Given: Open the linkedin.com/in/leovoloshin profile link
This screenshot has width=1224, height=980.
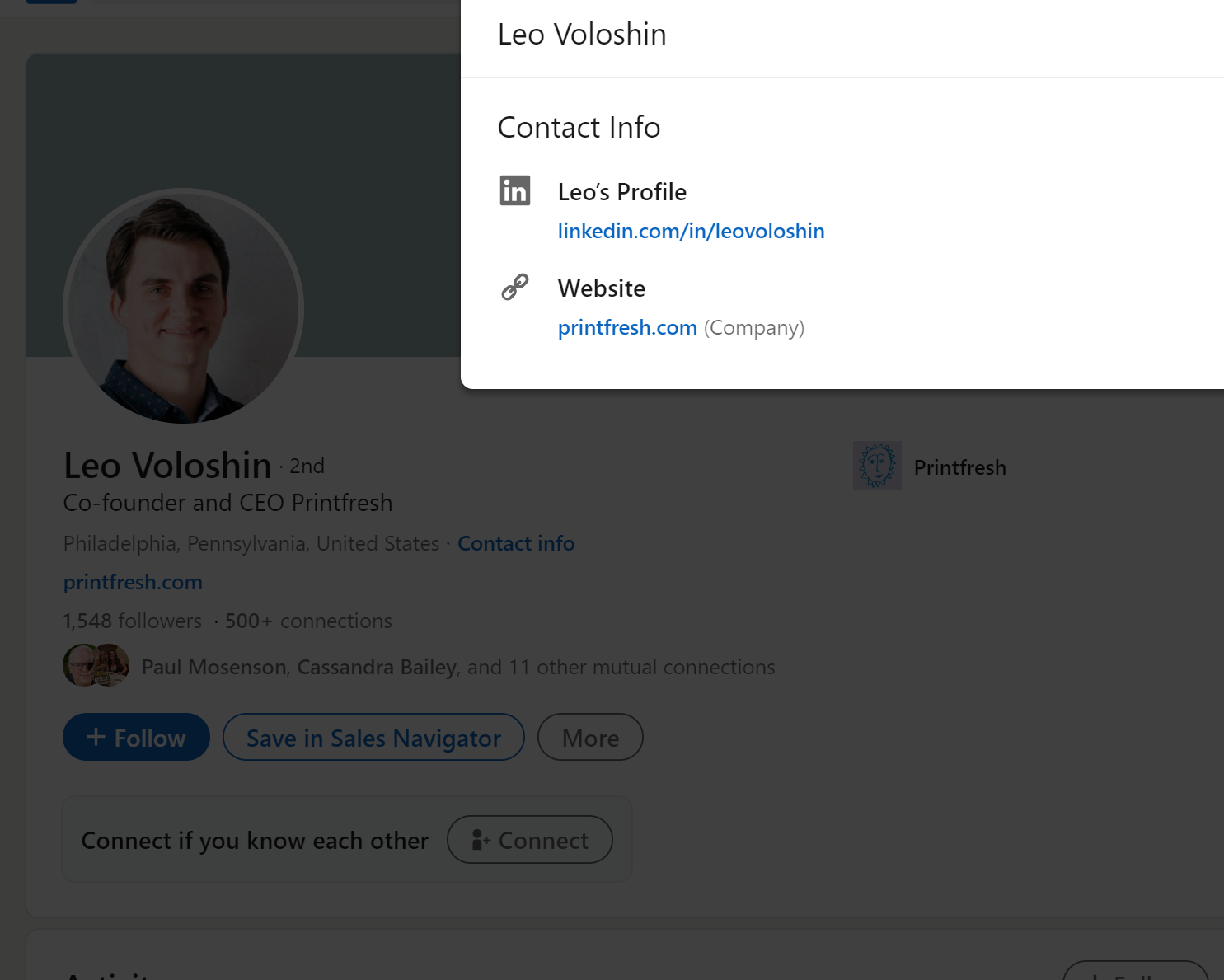Looking at the screenshot, I should coord(691,231).
